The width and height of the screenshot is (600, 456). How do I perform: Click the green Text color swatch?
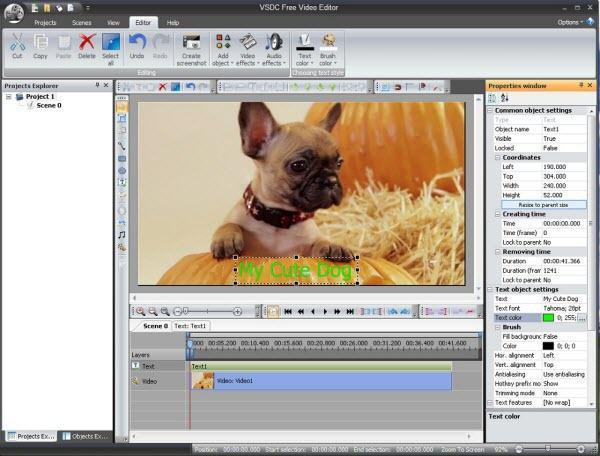550,317
